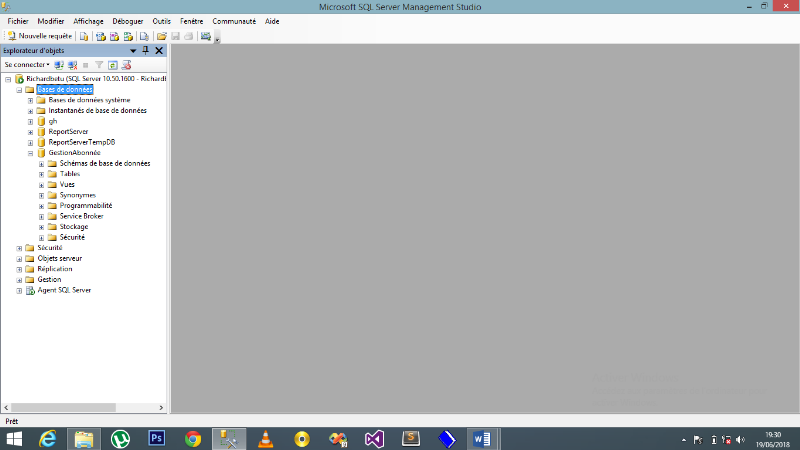Open Photoshop from the taskbar

click(x=157, y=438)
